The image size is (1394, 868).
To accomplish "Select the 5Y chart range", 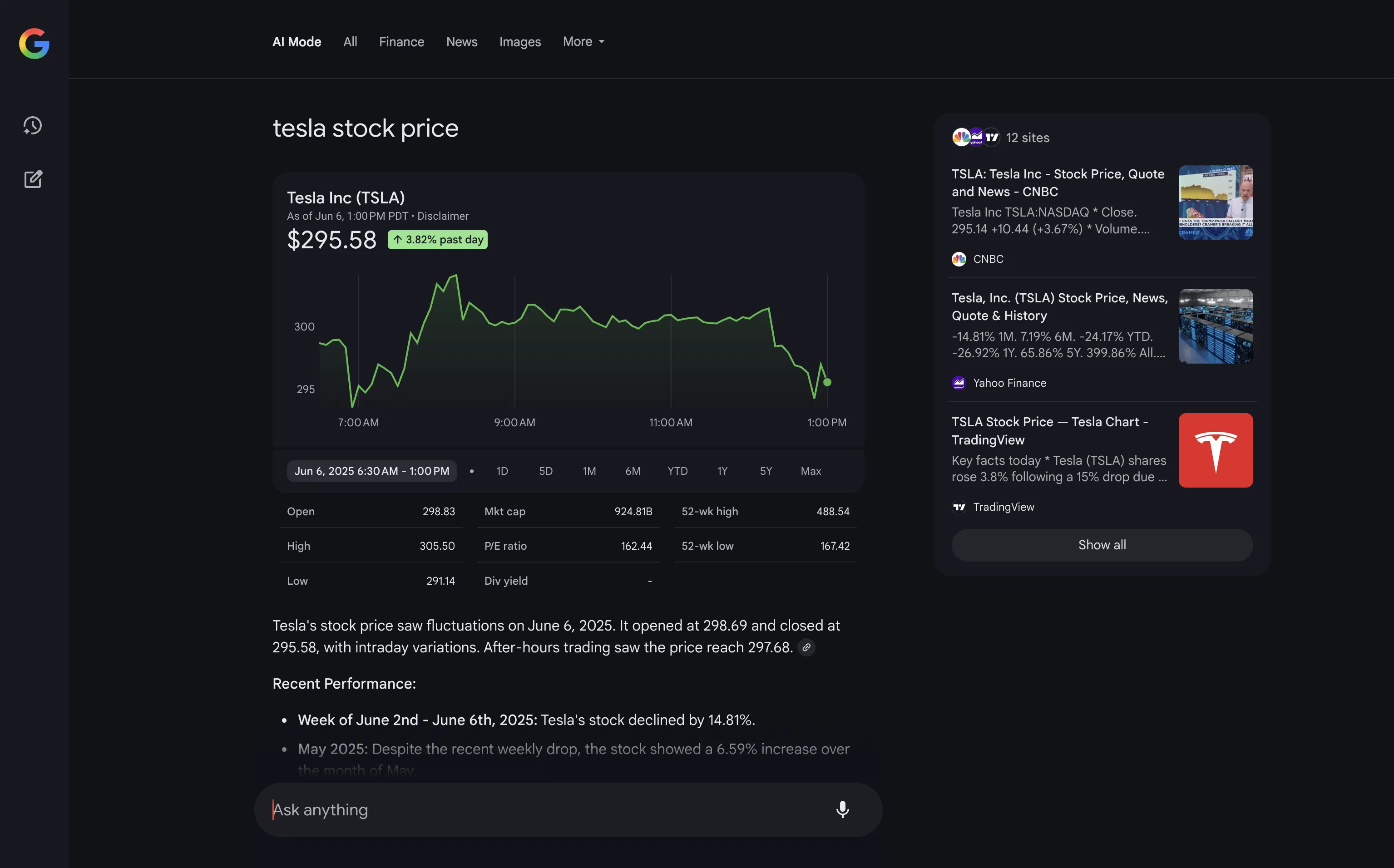I will coord(766,471).
